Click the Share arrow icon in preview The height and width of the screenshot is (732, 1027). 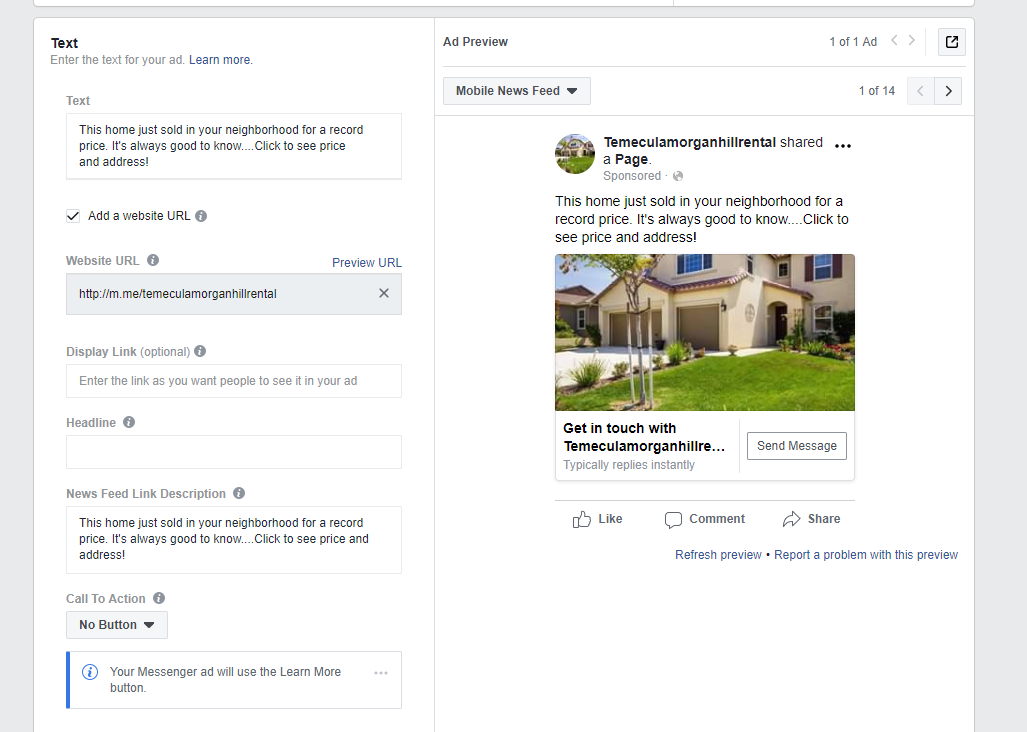coord(791,519)
